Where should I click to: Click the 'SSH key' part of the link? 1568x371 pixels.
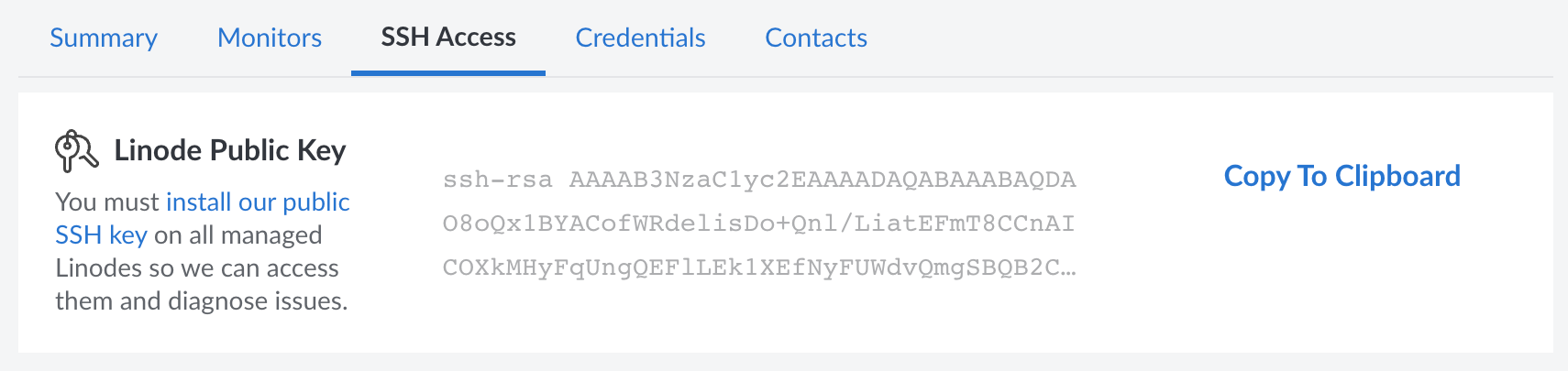(101, 235)
